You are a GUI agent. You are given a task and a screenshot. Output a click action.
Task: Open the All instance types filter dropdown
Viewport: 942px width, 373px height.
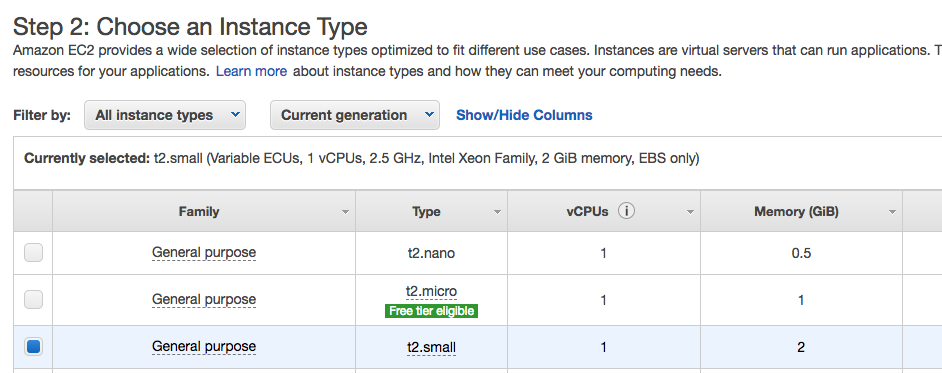pos(165,115)
